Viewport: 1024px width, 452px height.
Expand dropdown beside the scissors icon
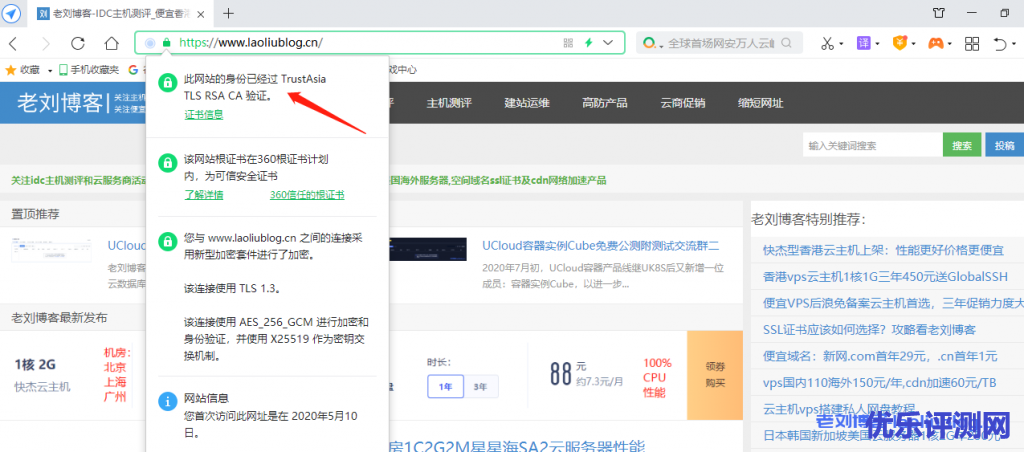(843, 44)
